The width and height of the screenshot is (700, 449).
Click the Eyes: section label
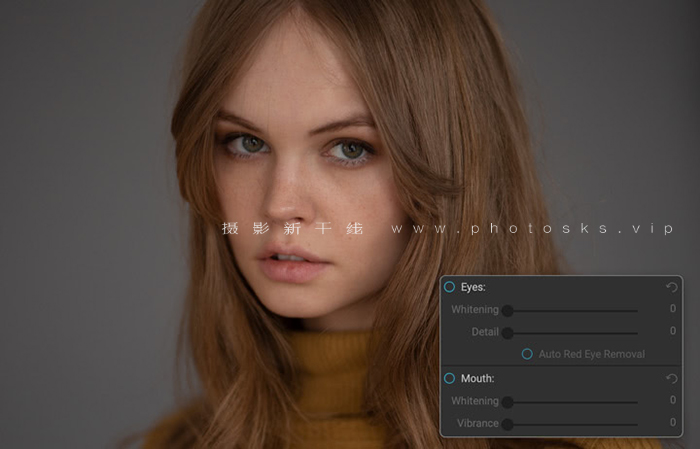(x=473, y=287)
